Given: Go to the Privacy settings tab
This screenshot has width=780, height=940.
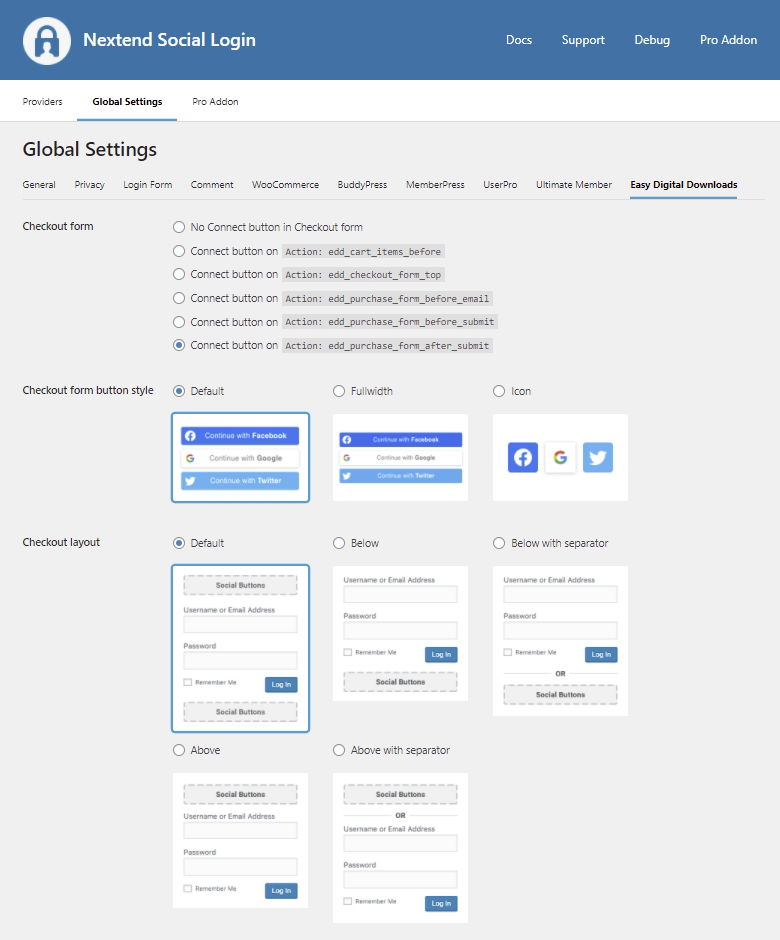Looking at the screenshot, I should coord(89,185).
